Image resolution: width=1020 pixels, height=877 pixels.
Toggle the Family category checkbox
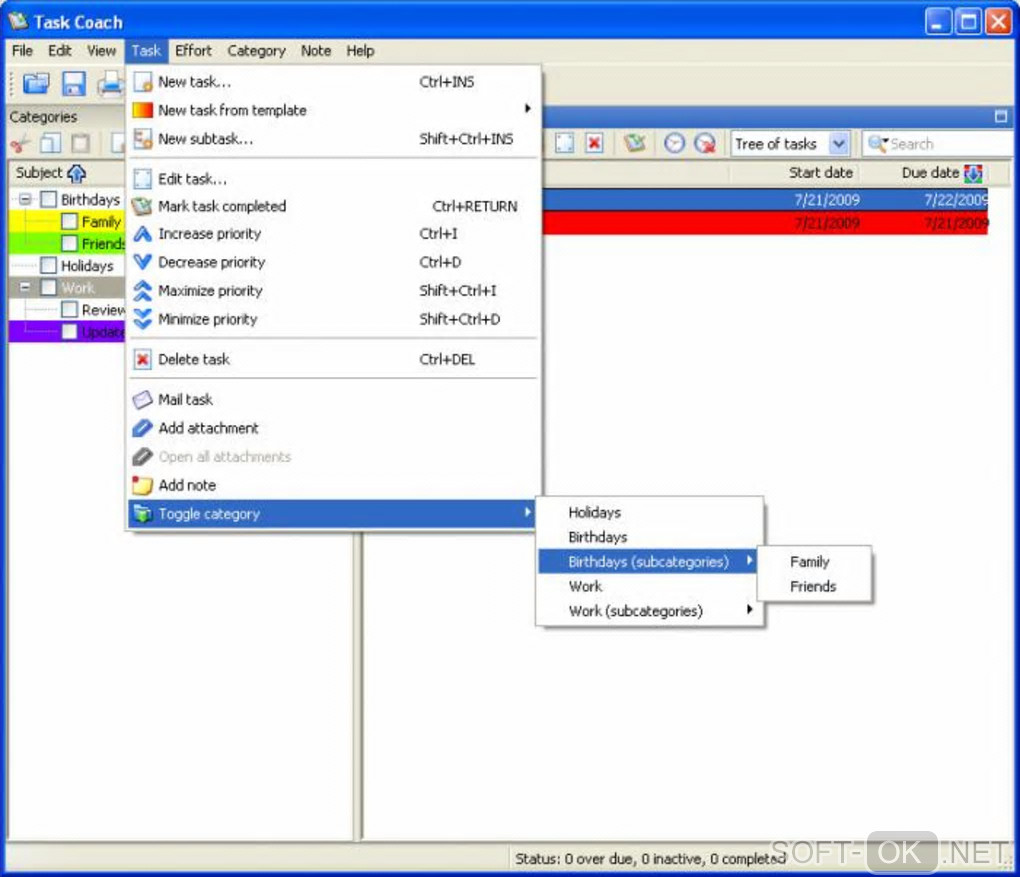point(70,221)
